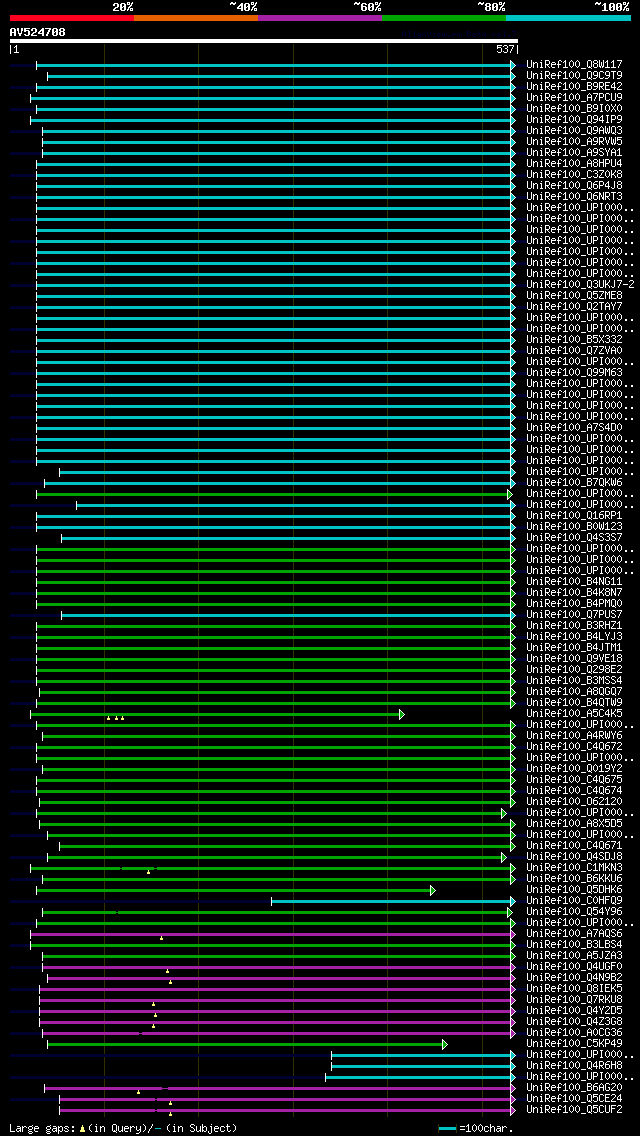Viewport: 640px width, 1136px height.
Task: Select the UniRef100_Q298E2 hit name
Action: pos(574,669)
